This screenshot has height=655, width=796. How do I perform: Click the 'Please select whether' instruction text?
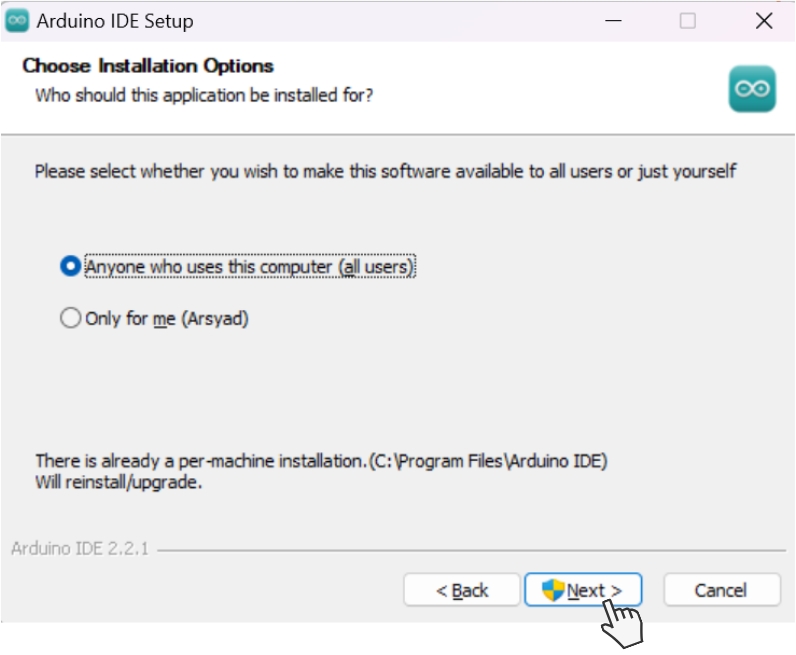[x=385, y=171]
